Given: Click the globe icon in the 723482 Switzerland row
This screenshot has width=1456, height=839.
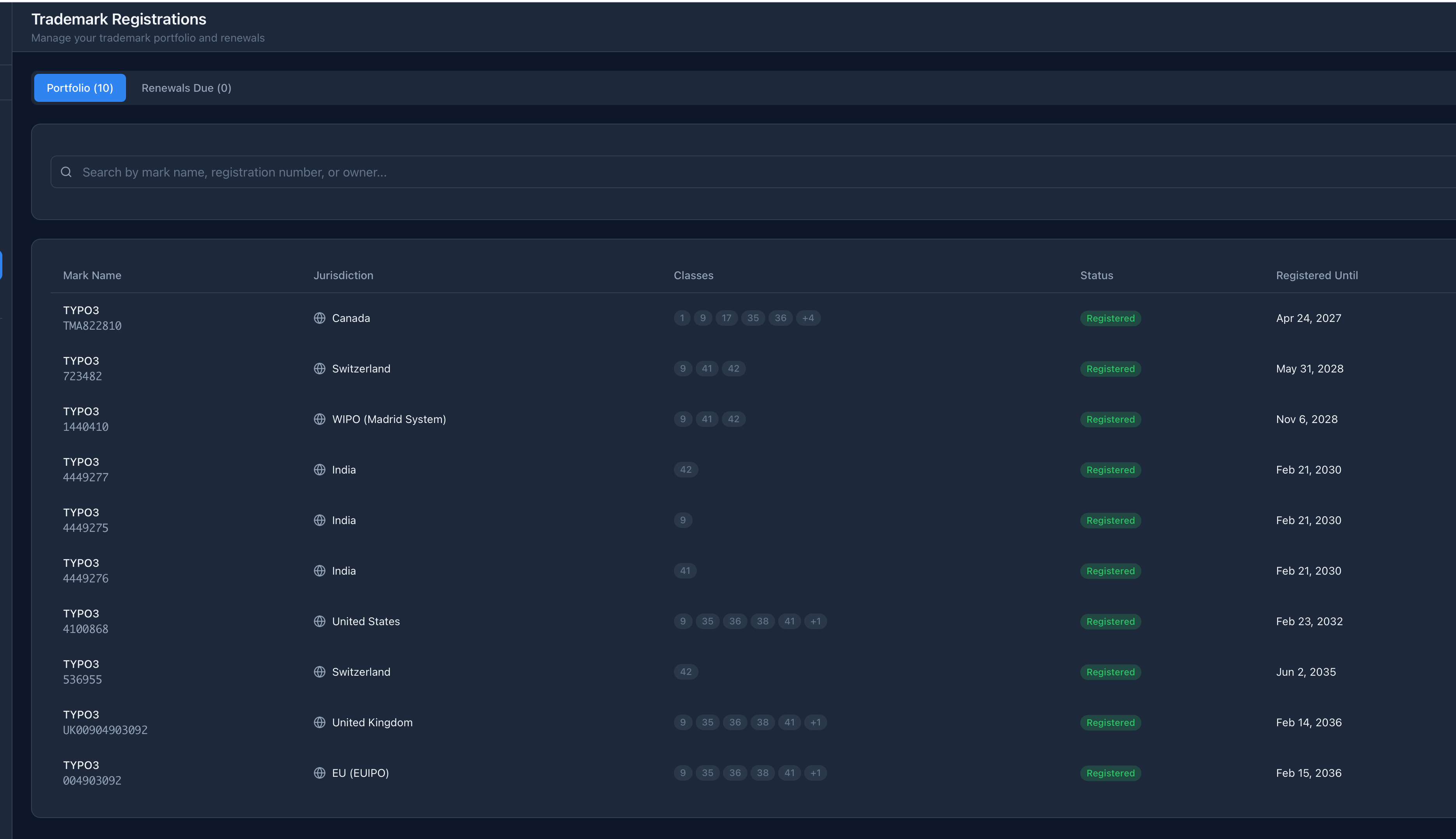Looking at the screenshot, I should point(319,369).
